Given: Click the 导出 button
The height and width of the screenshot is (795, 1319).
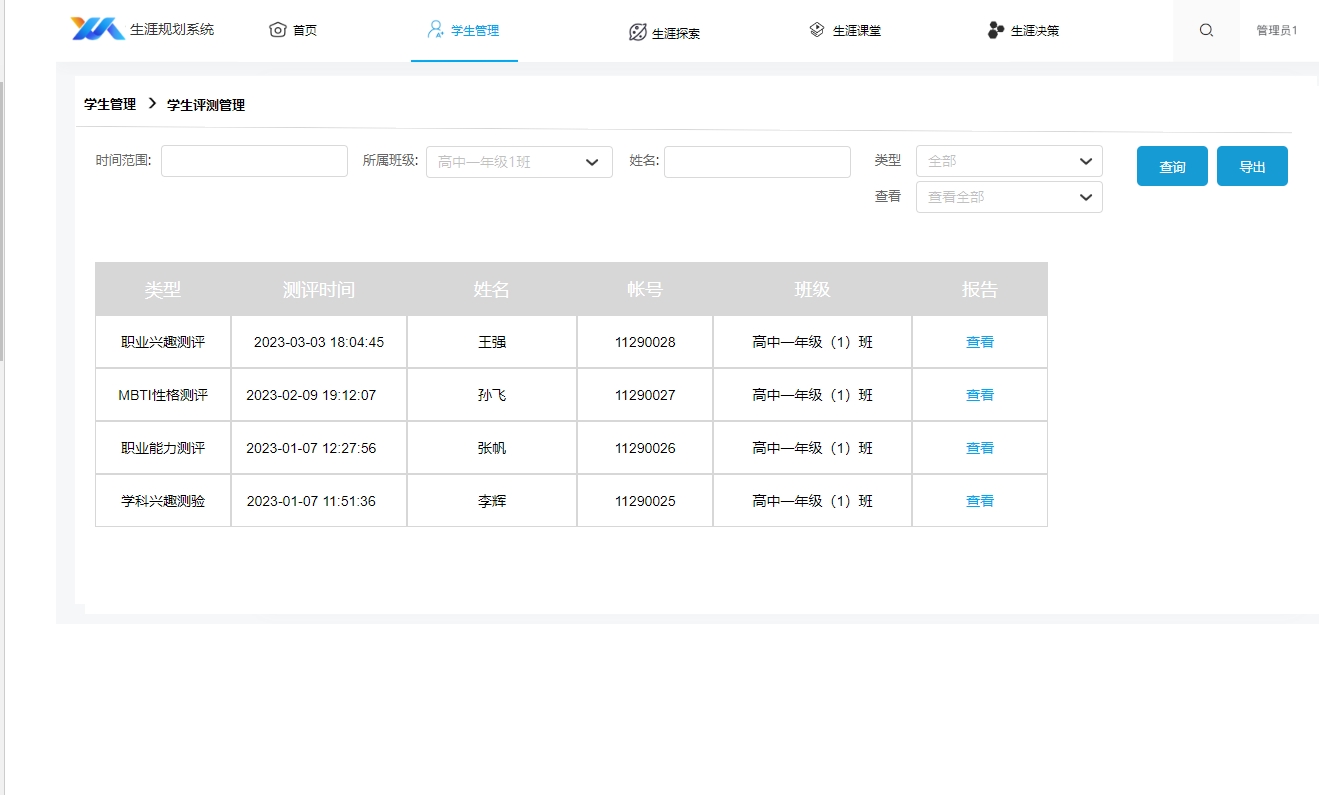Looking at the screenshot, I should tap(1252, 166).
